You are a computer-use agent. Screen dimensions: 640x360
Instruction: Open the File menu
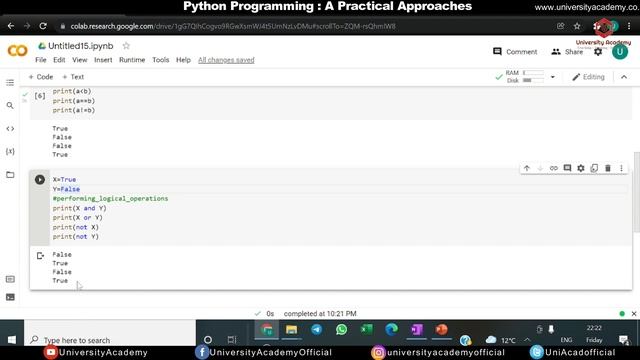point(41,60)
